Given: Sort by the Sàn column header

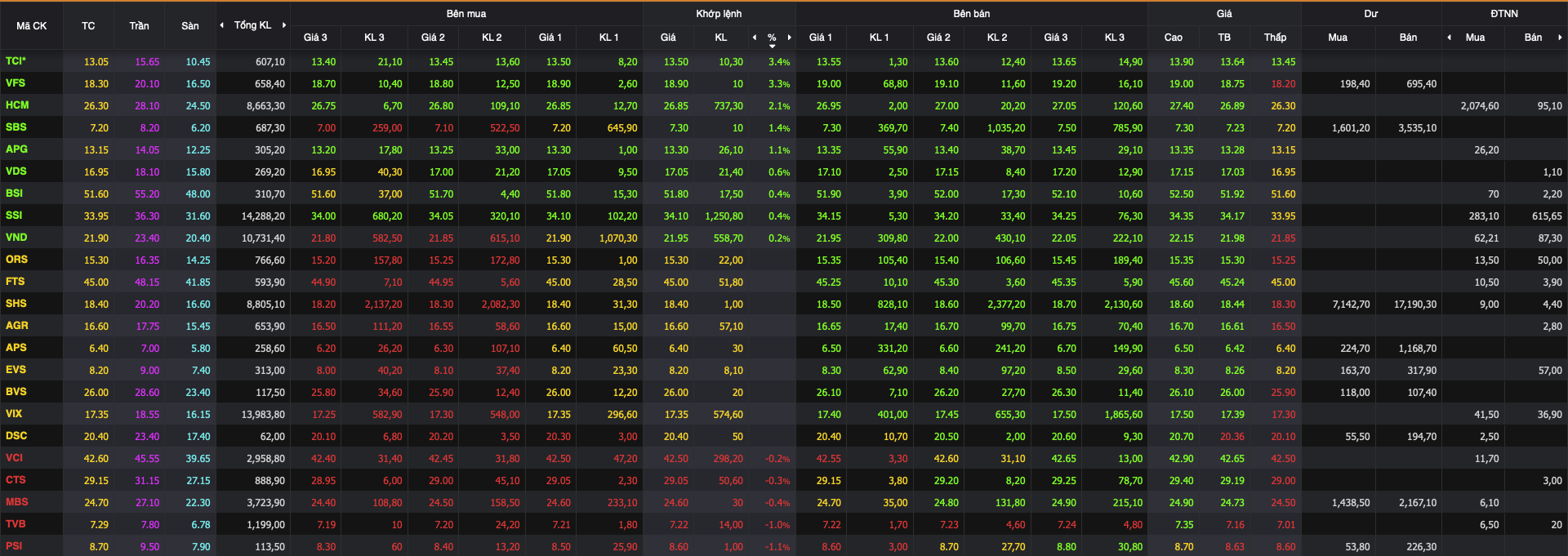Looking at the screenshot, I should (x=190, y=26).
